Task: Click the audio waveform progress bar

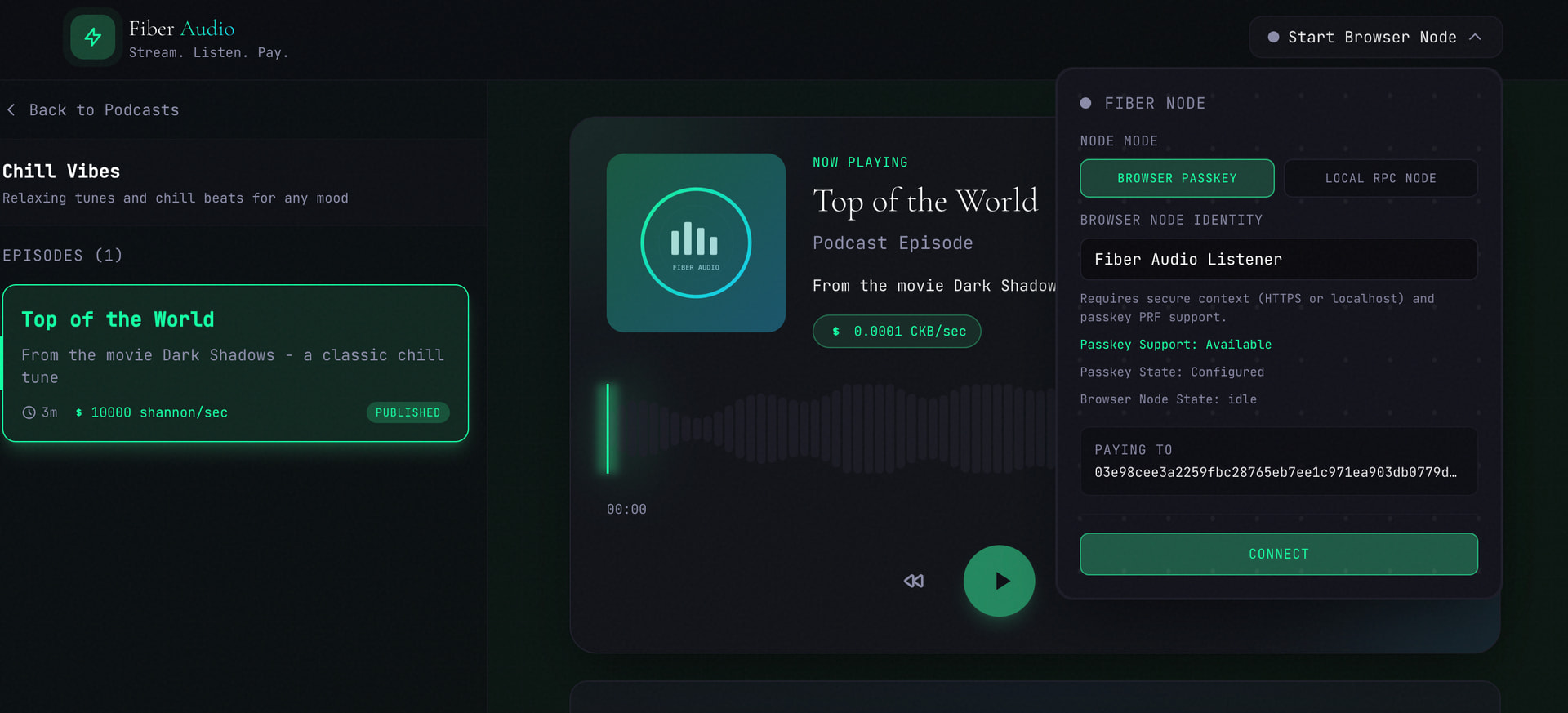Action: (829, 429)
